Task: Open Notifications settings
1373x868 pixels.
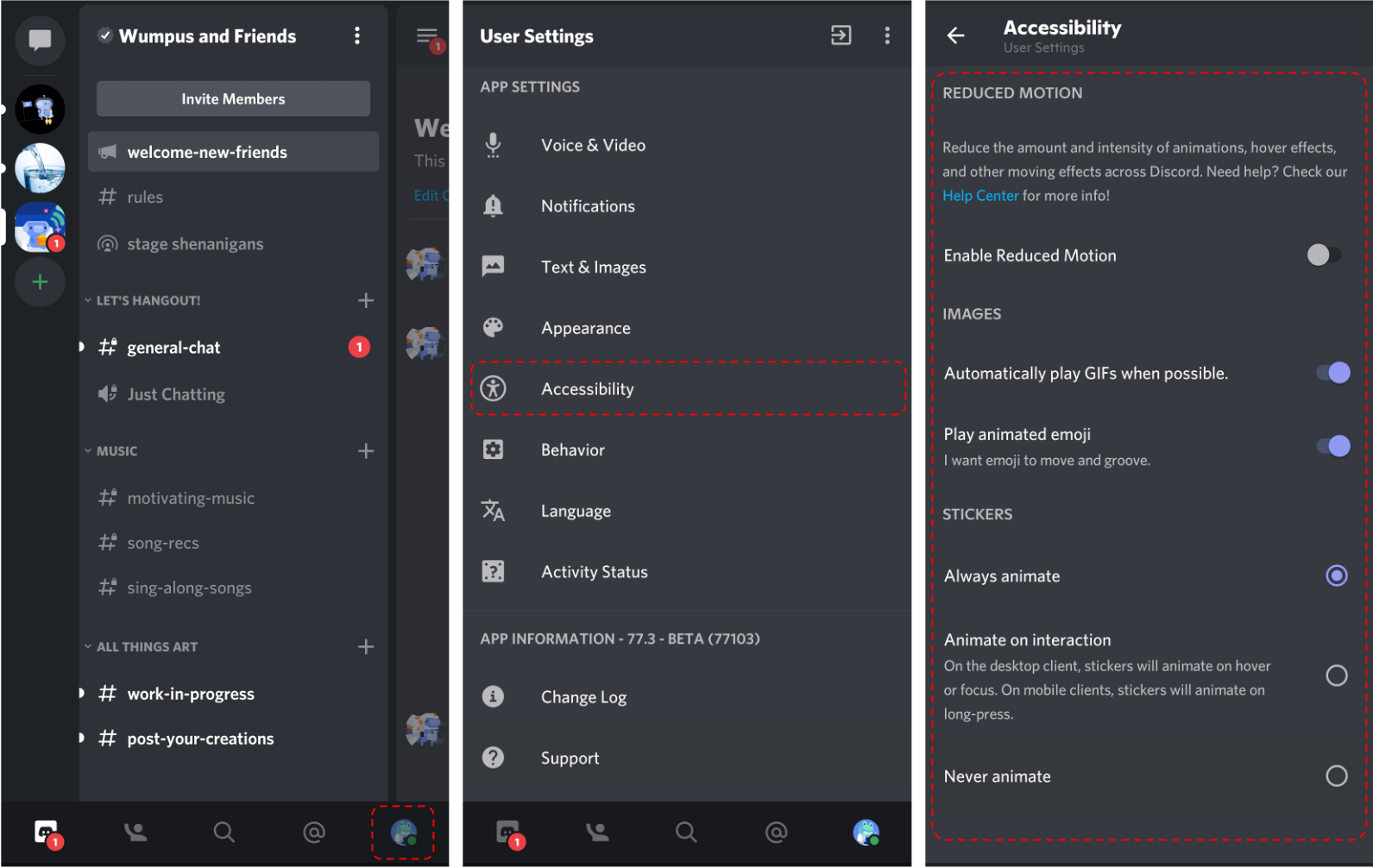Action: pyautogui.click(x=687, y=206)
